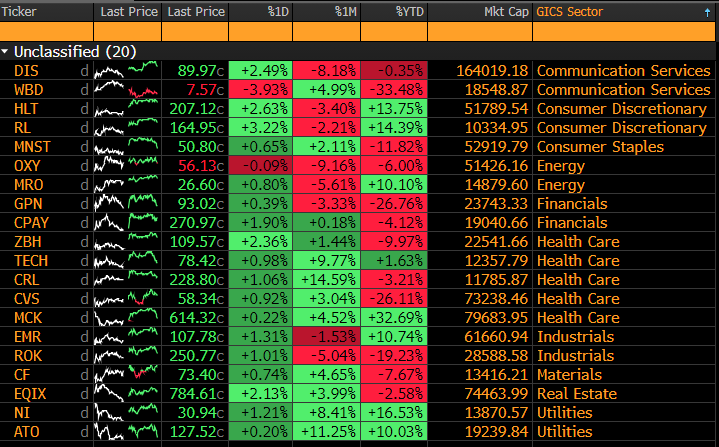This screenshot has width=719, height=447.
Task: Select the TECH ticker
Action: [31, 260]
